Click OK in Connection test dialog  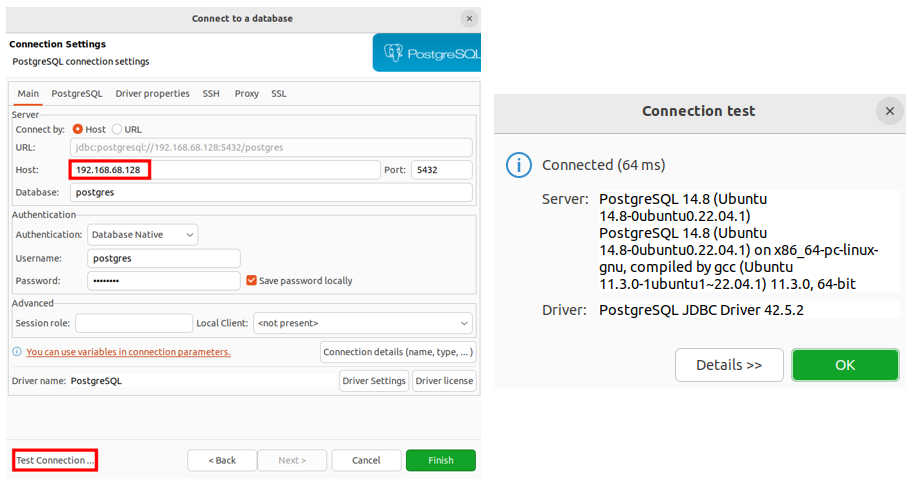pyautogui.click(x=845, y=365)
